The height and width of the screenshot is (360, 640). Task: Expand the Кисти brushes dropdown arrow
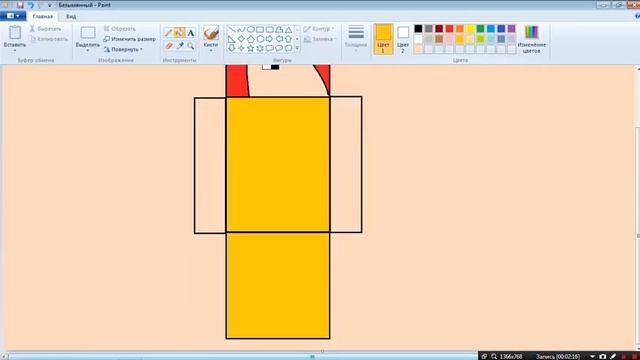(211, 51)
